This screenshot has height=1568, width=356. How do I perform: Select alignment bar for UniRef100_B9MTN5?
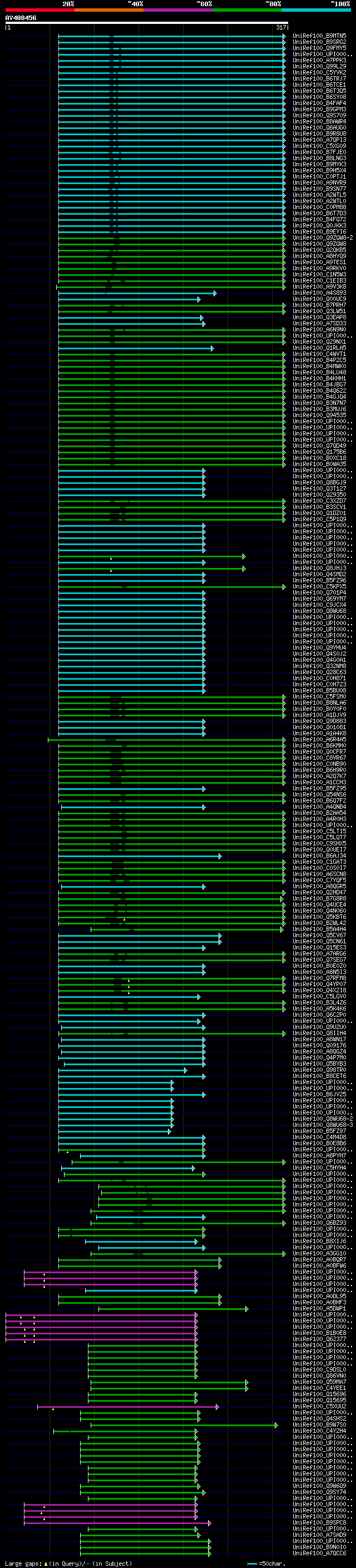tap(172, 36)
